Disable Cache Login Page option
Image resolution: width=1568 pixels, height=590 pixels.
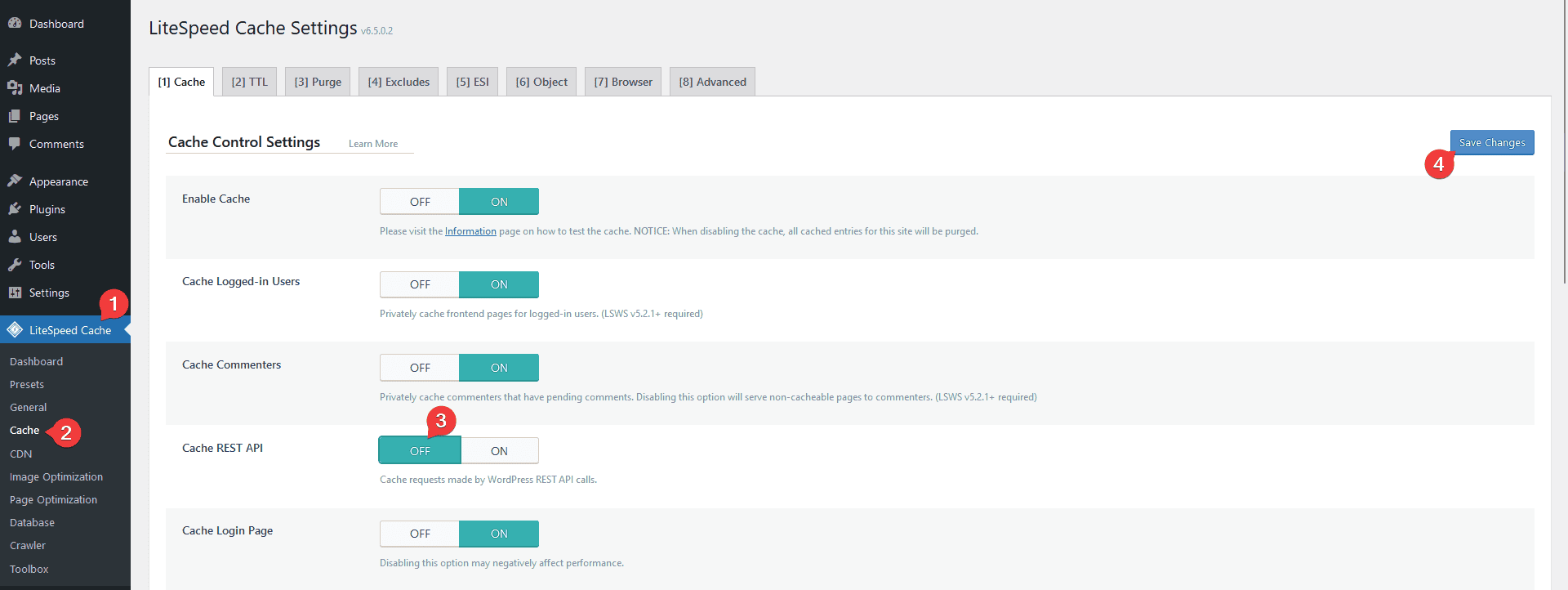pos(420,534)
